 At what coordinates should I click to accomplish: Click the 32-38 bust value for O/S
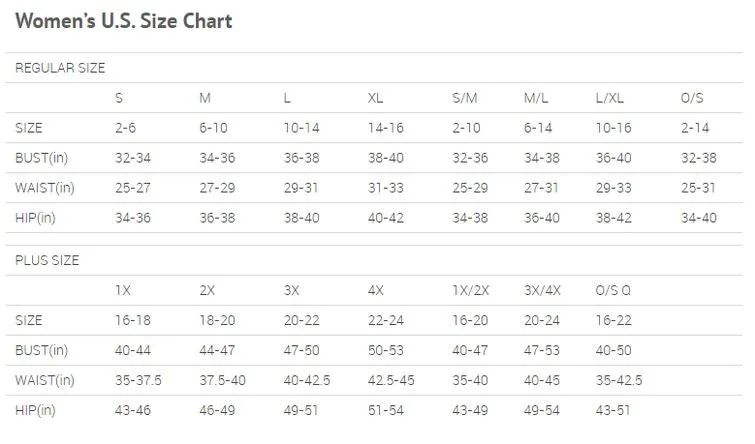[x=699, y=158]
